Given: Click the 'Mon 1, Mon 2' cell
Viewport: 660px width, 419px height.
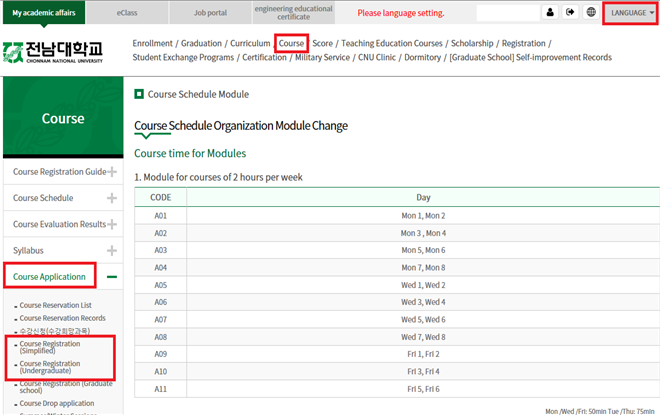Looking at the screenshot, I should click(x=423, y=216).
